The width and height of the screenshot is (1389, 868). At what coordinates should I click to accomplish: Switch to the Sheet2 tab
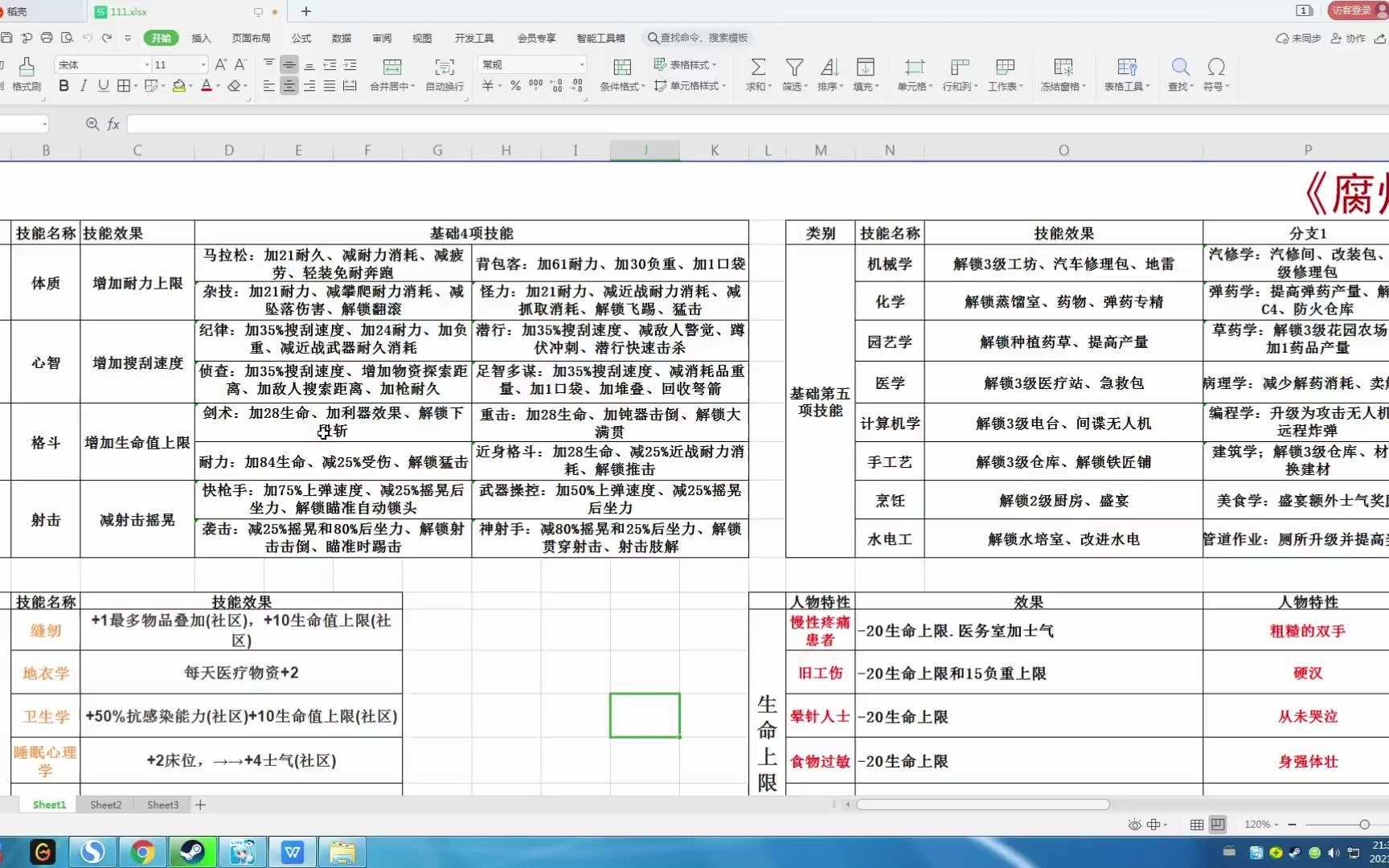coord(106,805)
